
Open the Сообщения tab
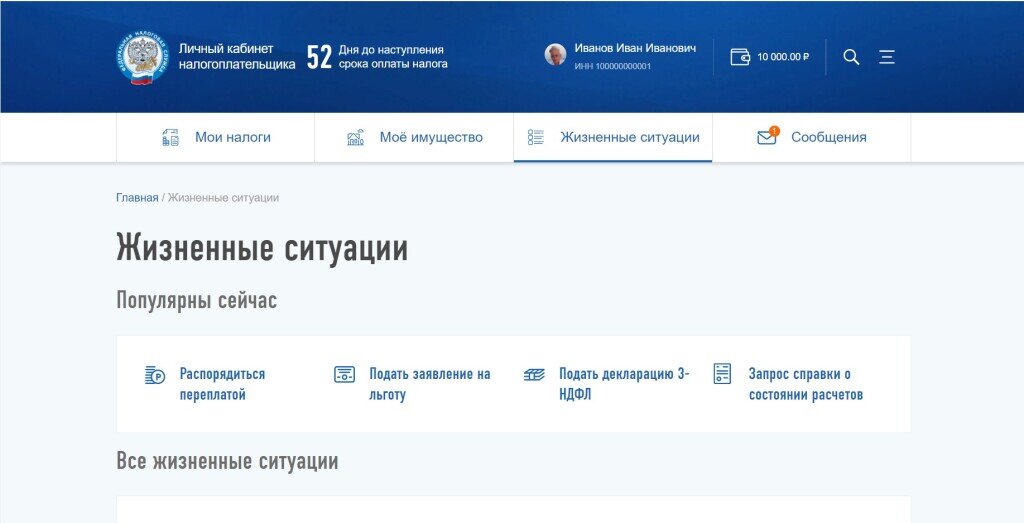[x=812, y=137]
